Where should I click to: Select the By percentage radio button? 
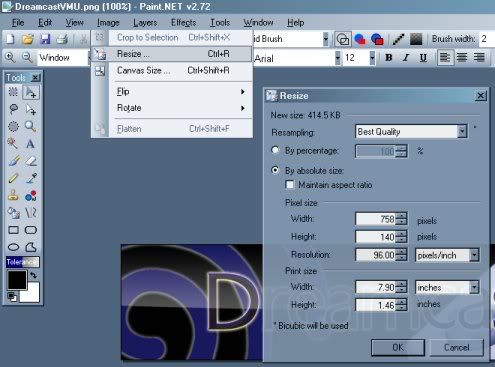[275, 150]
